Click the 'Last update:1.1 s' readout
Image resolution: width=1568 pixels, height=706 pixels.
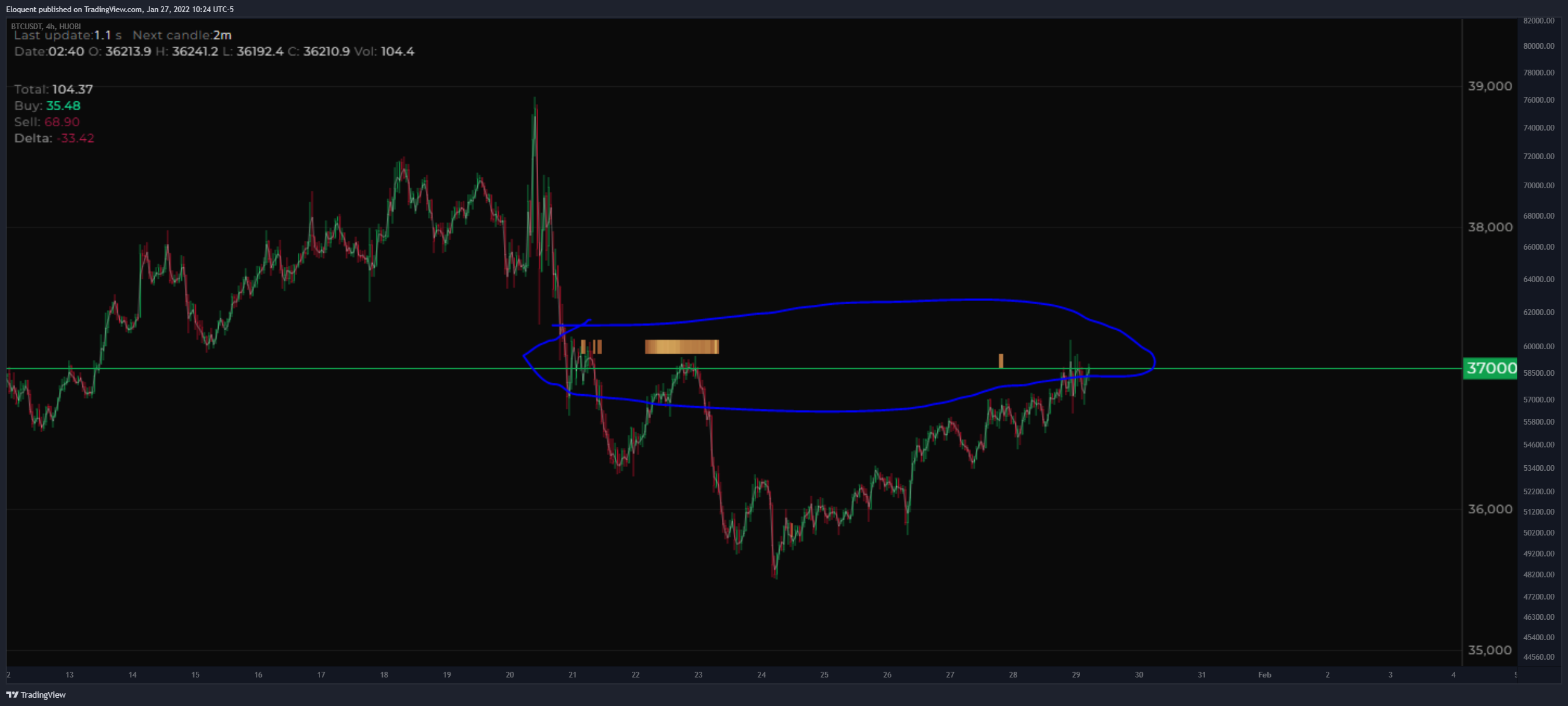click(x=68, y=35)
